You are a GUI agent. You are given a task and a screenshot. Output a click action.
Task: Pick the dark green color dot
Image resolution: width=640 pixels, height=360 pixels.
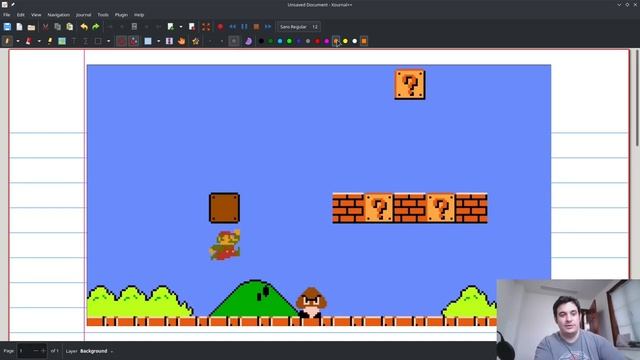click(271, 41)
